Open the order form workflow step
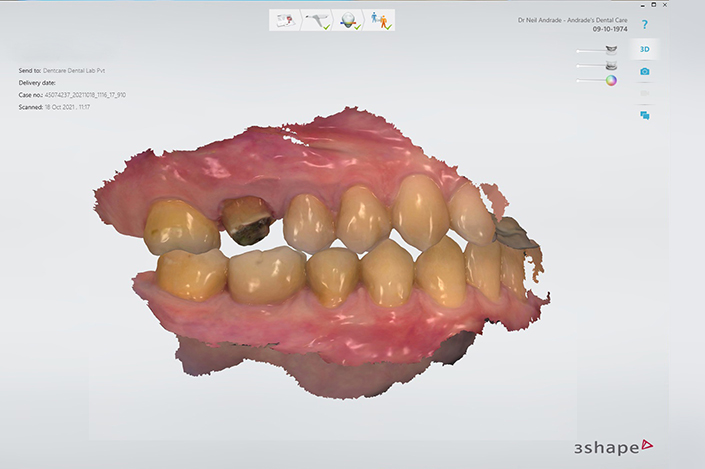705x469 pixels. click(x=287, y=21)
